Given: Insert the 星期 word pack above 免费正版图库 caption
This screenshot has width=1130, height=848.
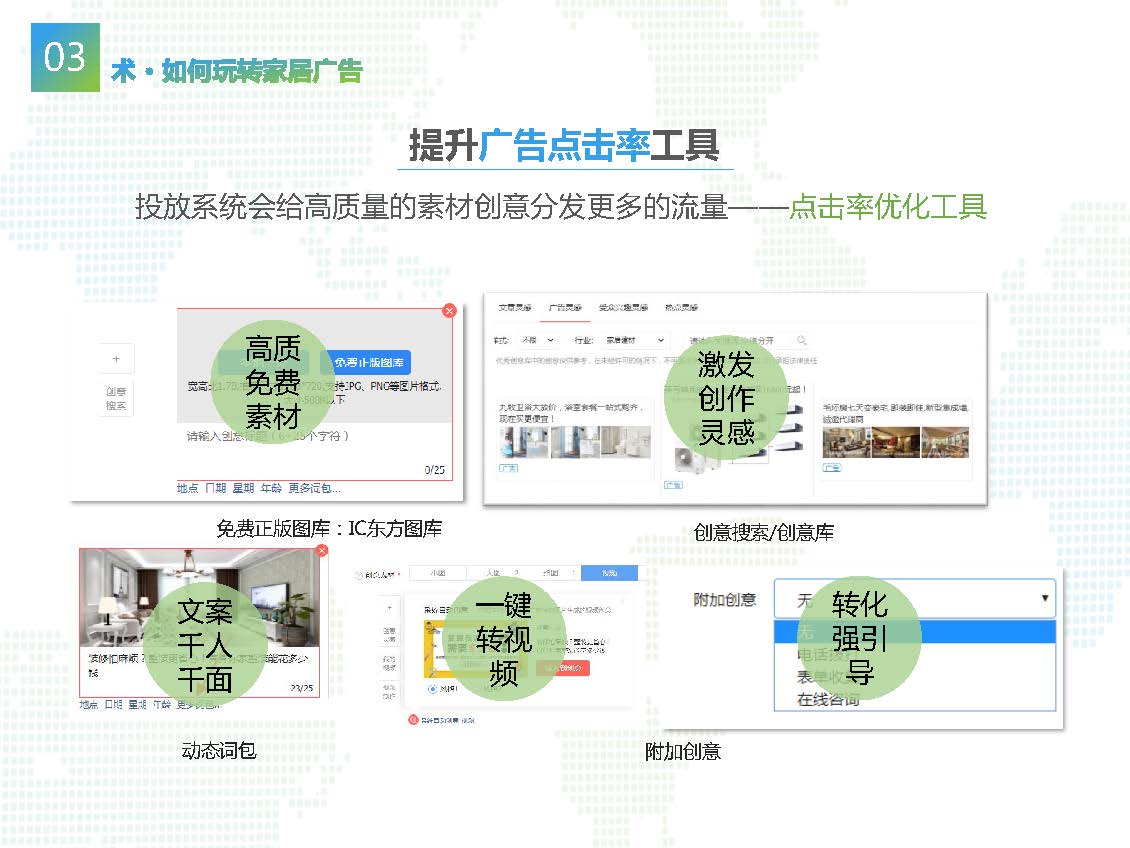Looking at the screenshot, I should [x=243, y=488].
